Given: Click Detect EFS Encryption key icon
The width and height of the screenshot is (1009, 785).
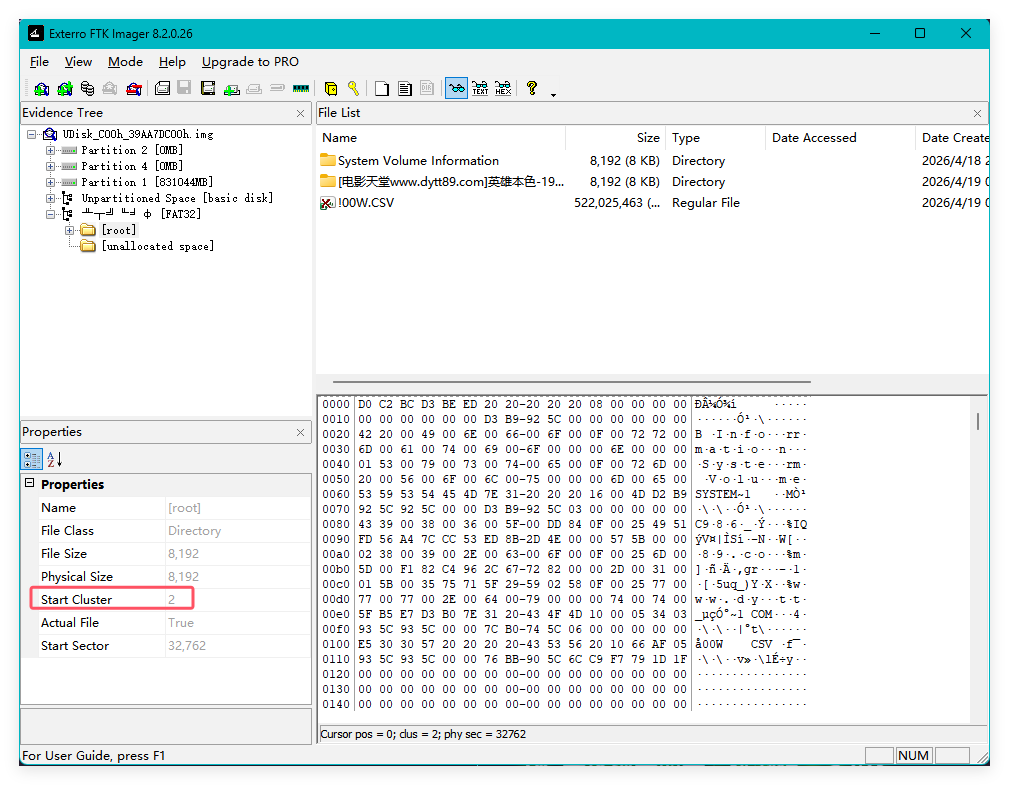Looking at the screenshot, I should pos(353,89).
